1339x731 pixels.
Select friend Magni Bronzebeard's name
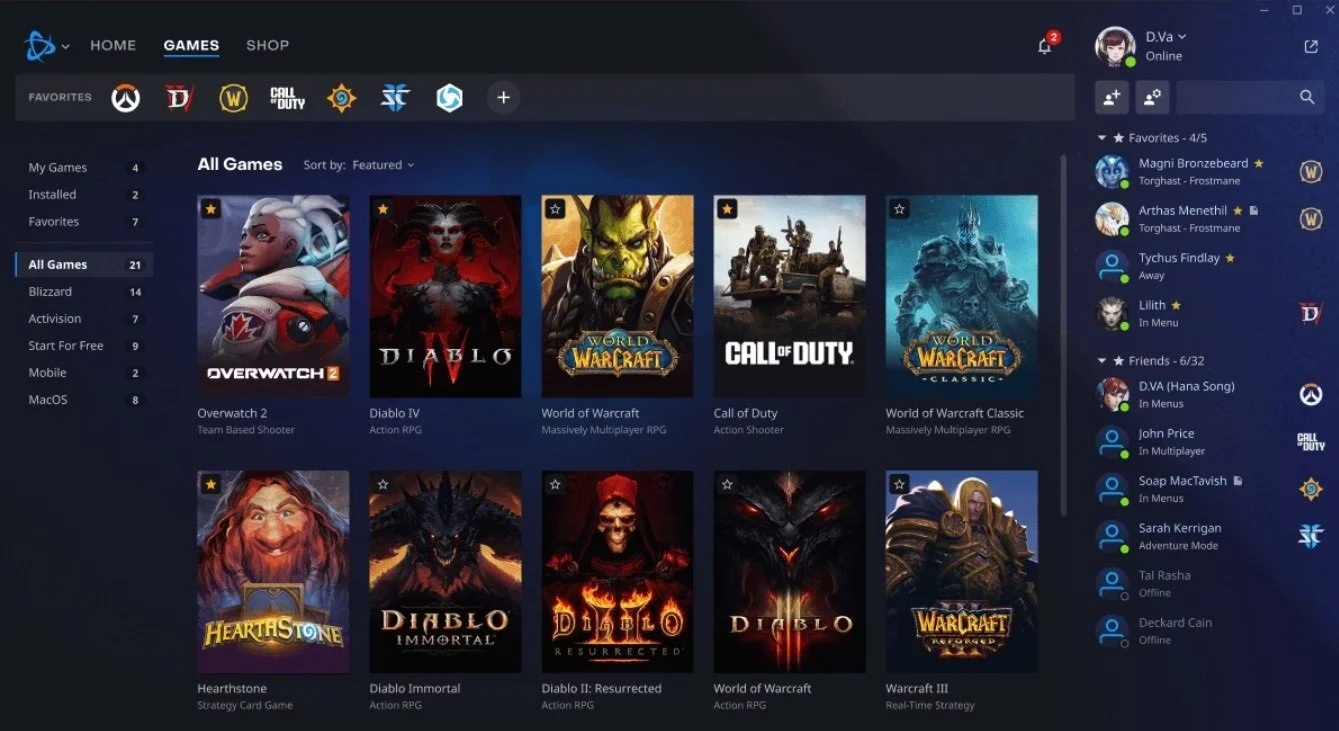[x=1193, y=164]
